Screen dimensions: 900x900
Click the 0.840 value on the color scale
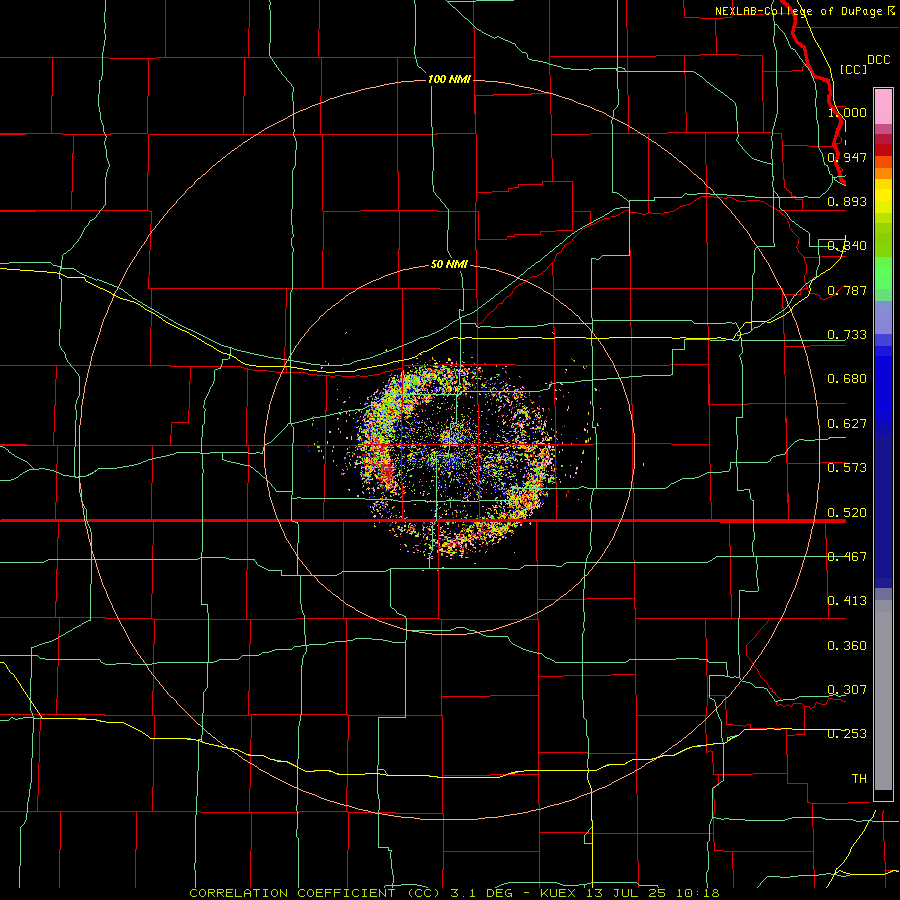[x=847, y=246]
